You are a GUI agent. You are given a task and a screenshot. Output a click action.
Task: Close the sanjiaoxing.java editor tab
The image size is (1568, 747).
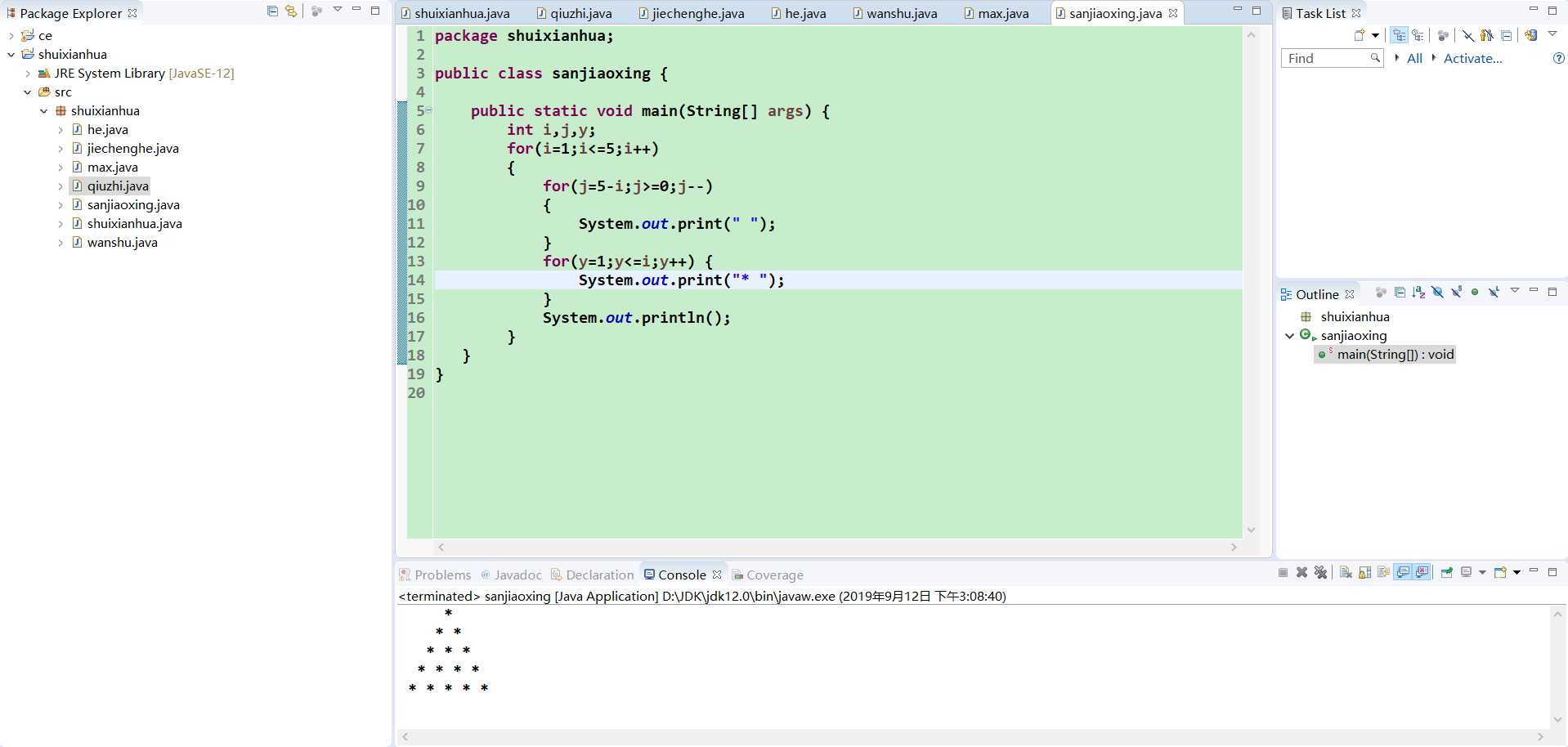pos(1173,13)
